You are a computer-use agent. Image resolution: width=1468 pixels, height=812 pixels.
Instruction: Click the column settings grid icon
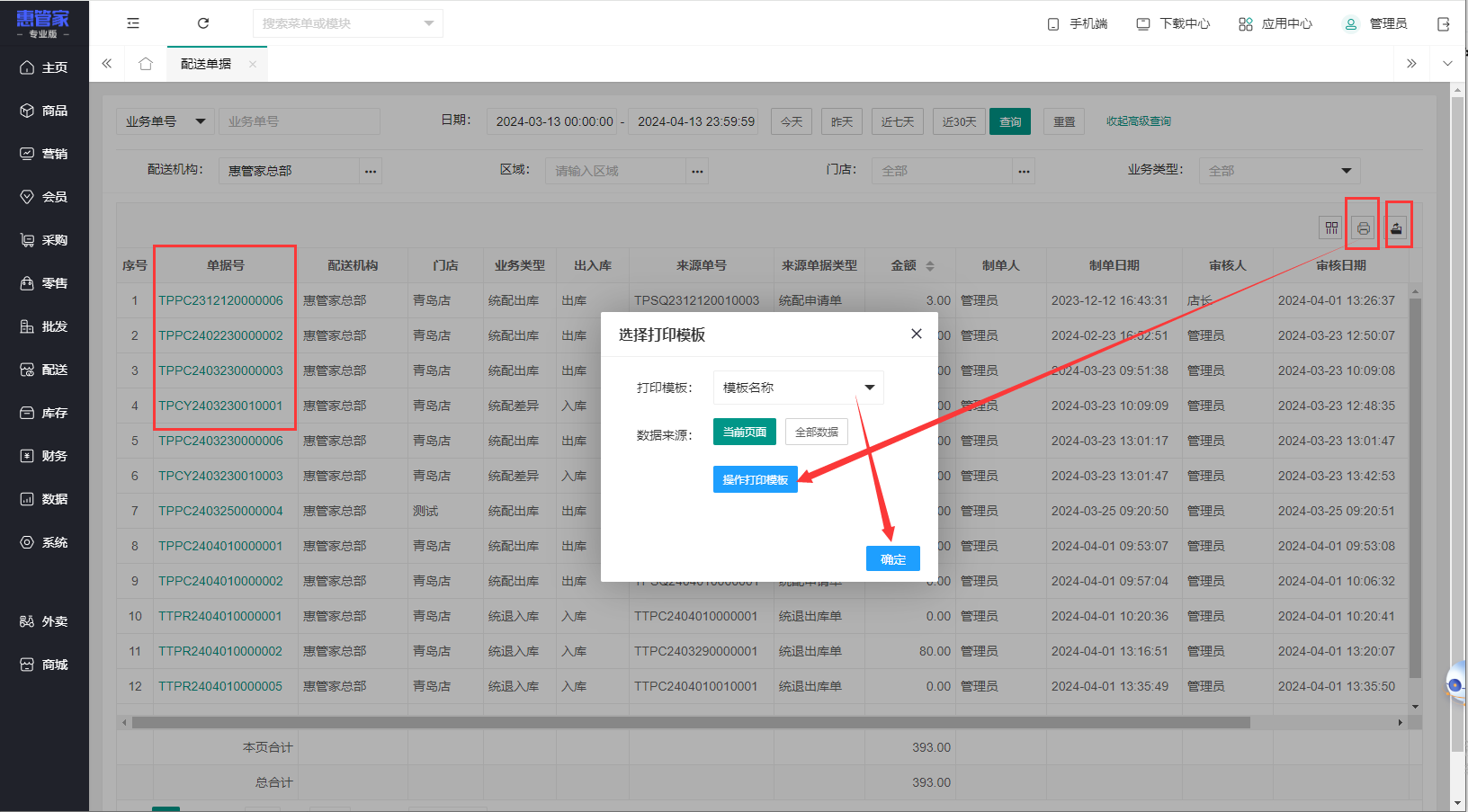point(1331,228)
